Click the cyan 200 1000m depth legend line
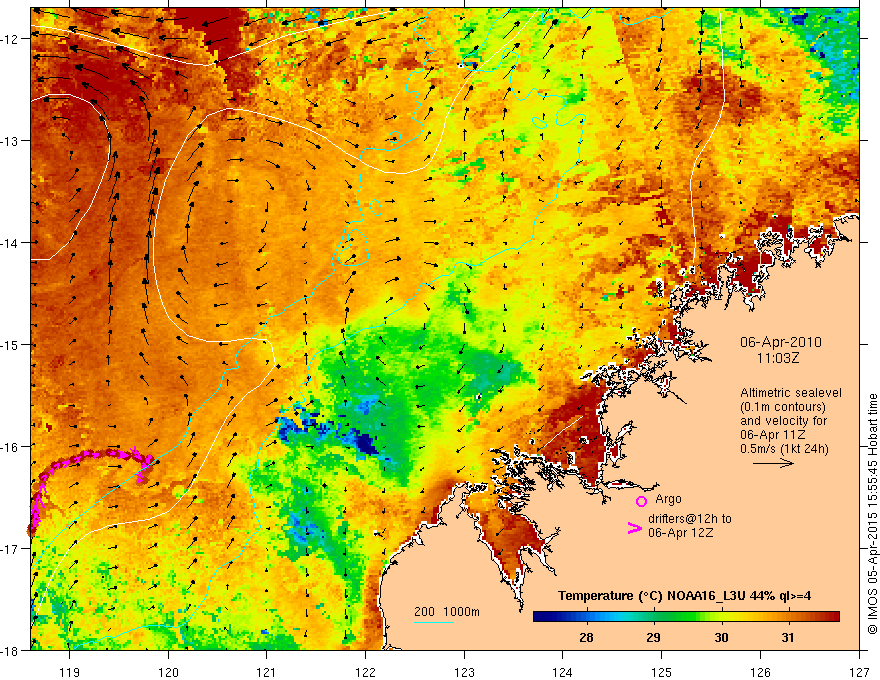Screen dimensions: 880x680 tap(434, 622)
